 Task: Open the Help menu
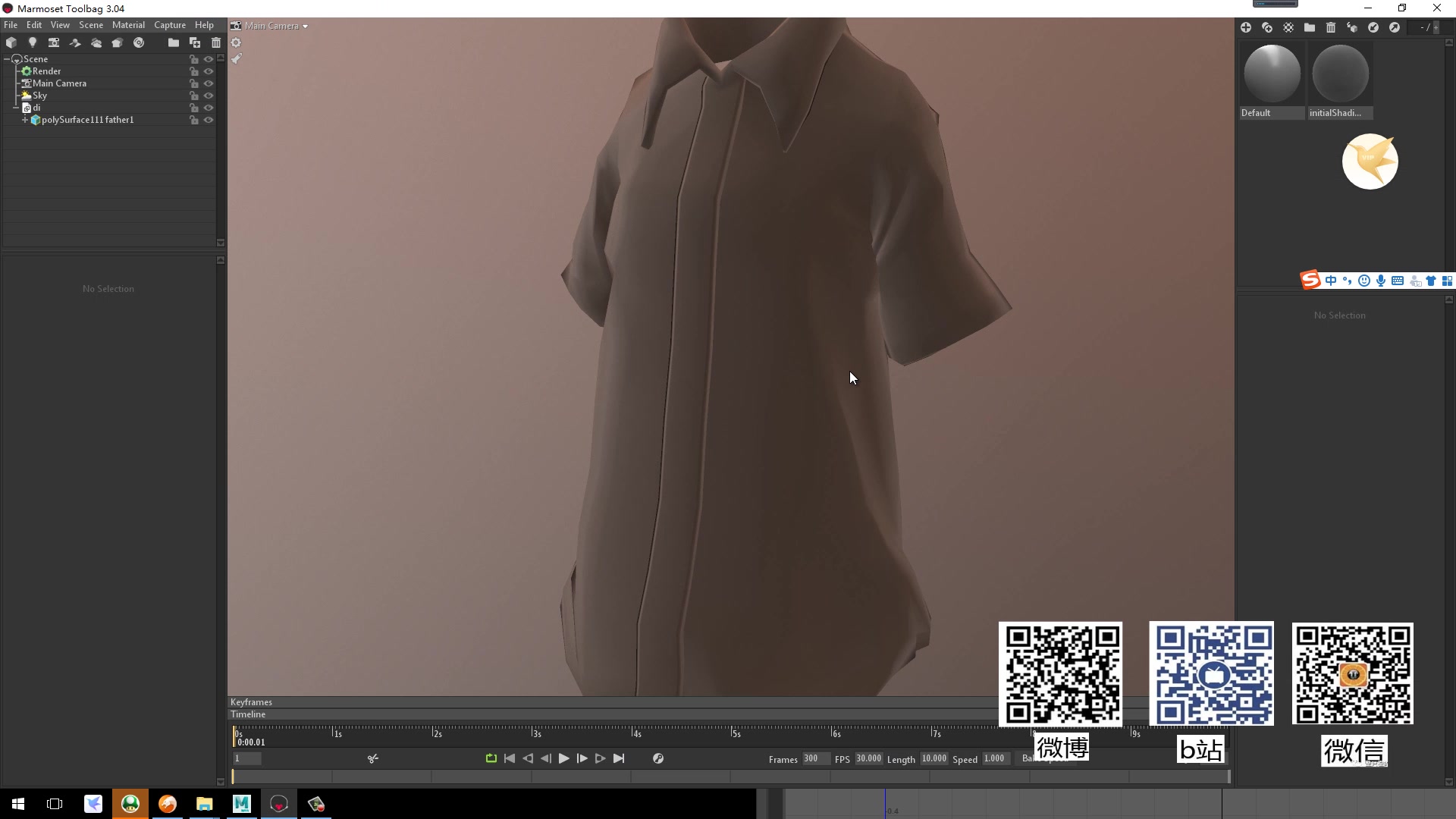(x=204, y=25)
